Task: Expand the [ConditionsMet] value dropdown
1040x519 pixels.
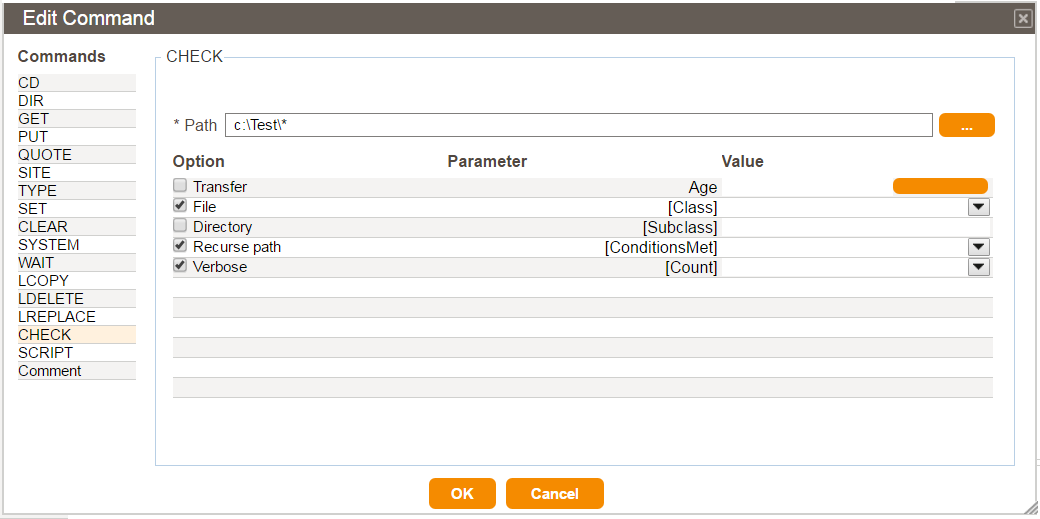Action: click(x=979, y=248)
